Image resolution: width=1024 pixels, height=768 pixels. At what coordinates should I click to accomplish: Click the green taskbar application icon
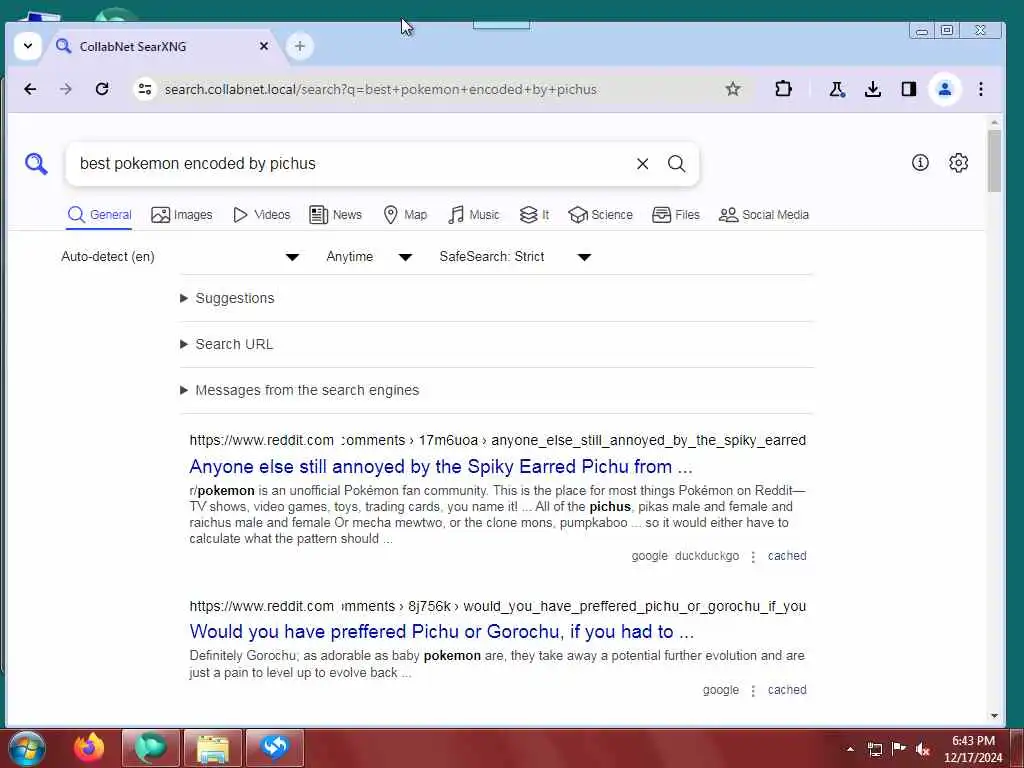coord(151,748)
